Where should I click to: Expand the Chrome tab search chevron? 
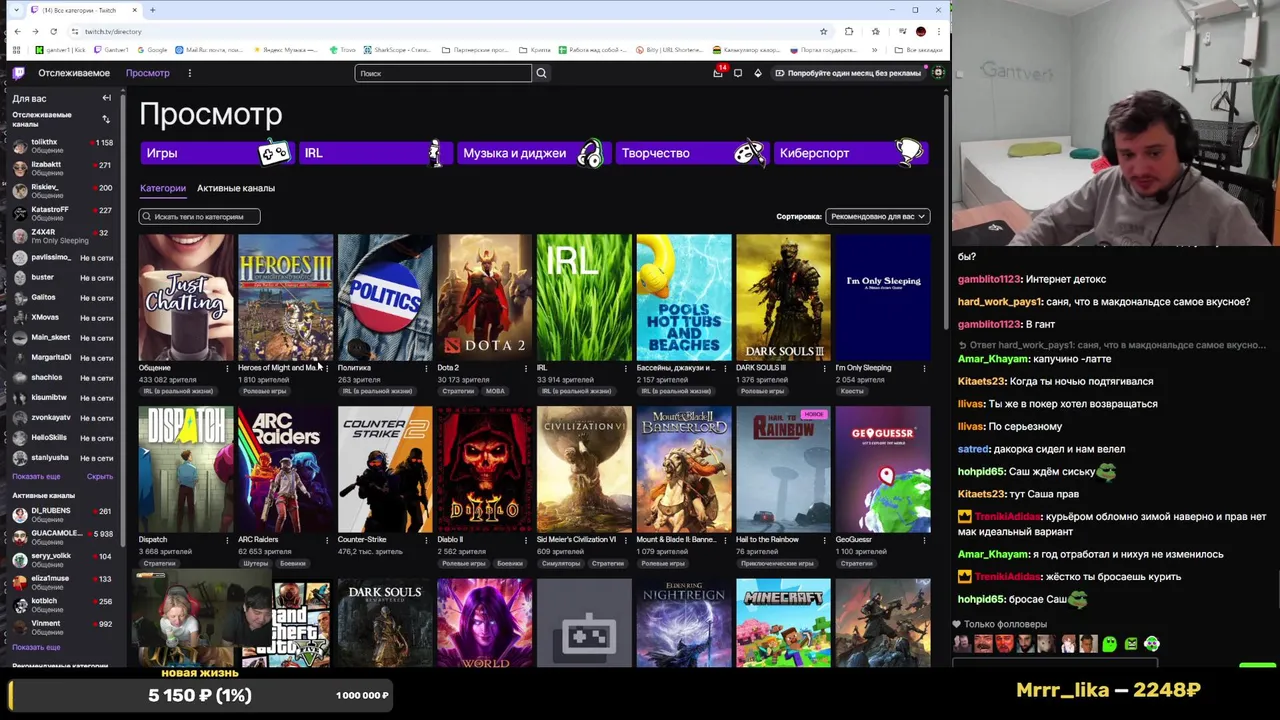point(17,10)
